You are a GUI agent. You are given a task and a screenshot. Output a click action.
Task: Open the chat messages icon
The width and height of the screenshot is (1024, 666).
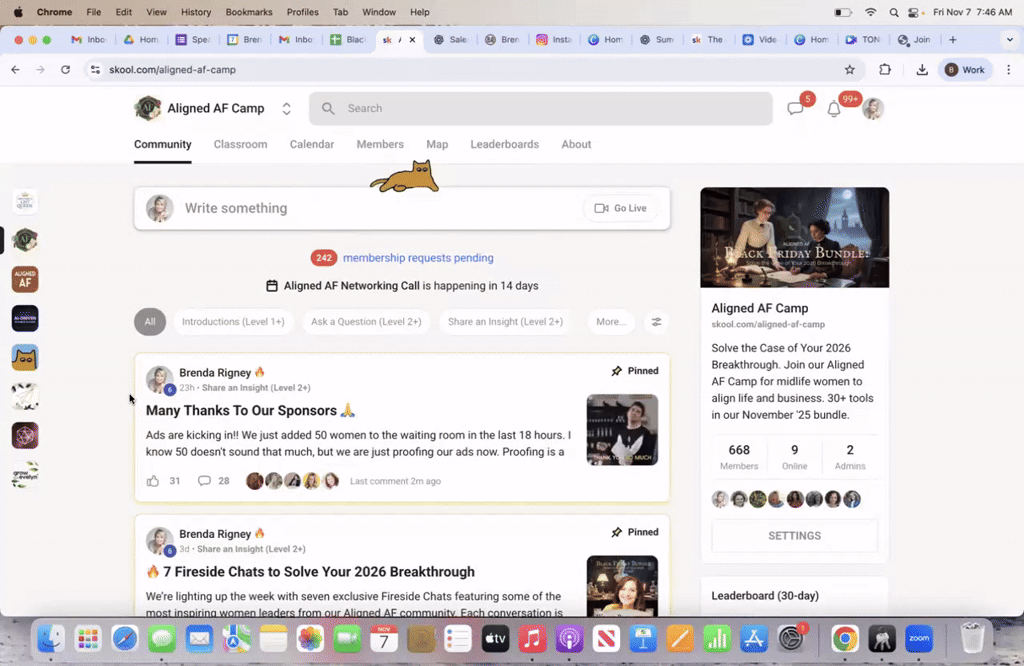pos(795,109)
